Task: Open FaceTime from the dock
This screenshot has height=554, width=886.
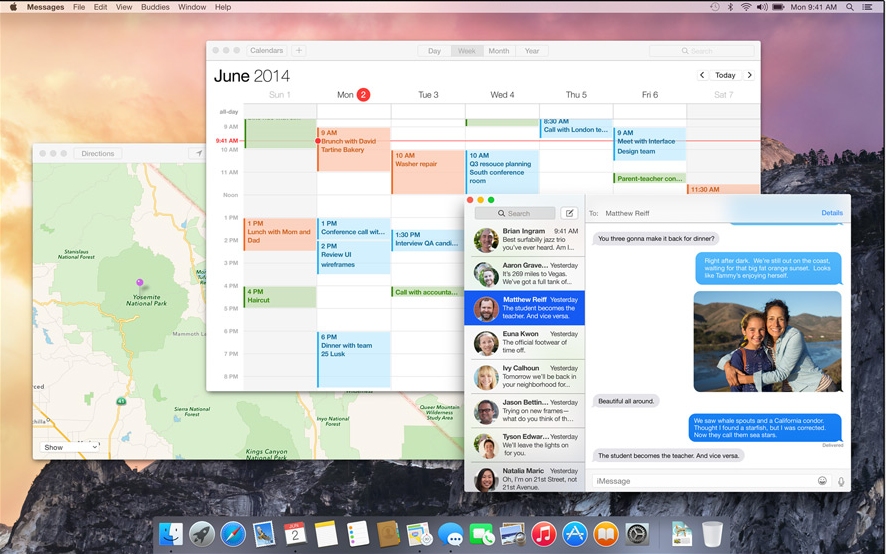Action: click(482, 534)
